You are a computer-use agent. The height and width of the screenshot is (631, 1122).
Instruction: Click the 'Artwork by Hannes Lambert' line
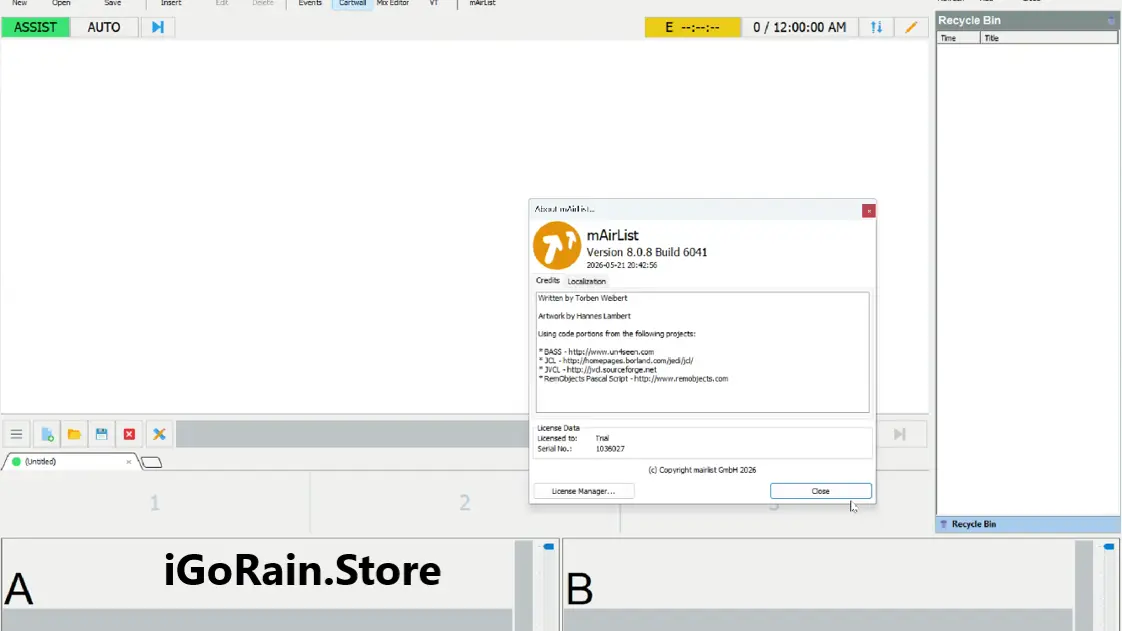tap(584, 316)
